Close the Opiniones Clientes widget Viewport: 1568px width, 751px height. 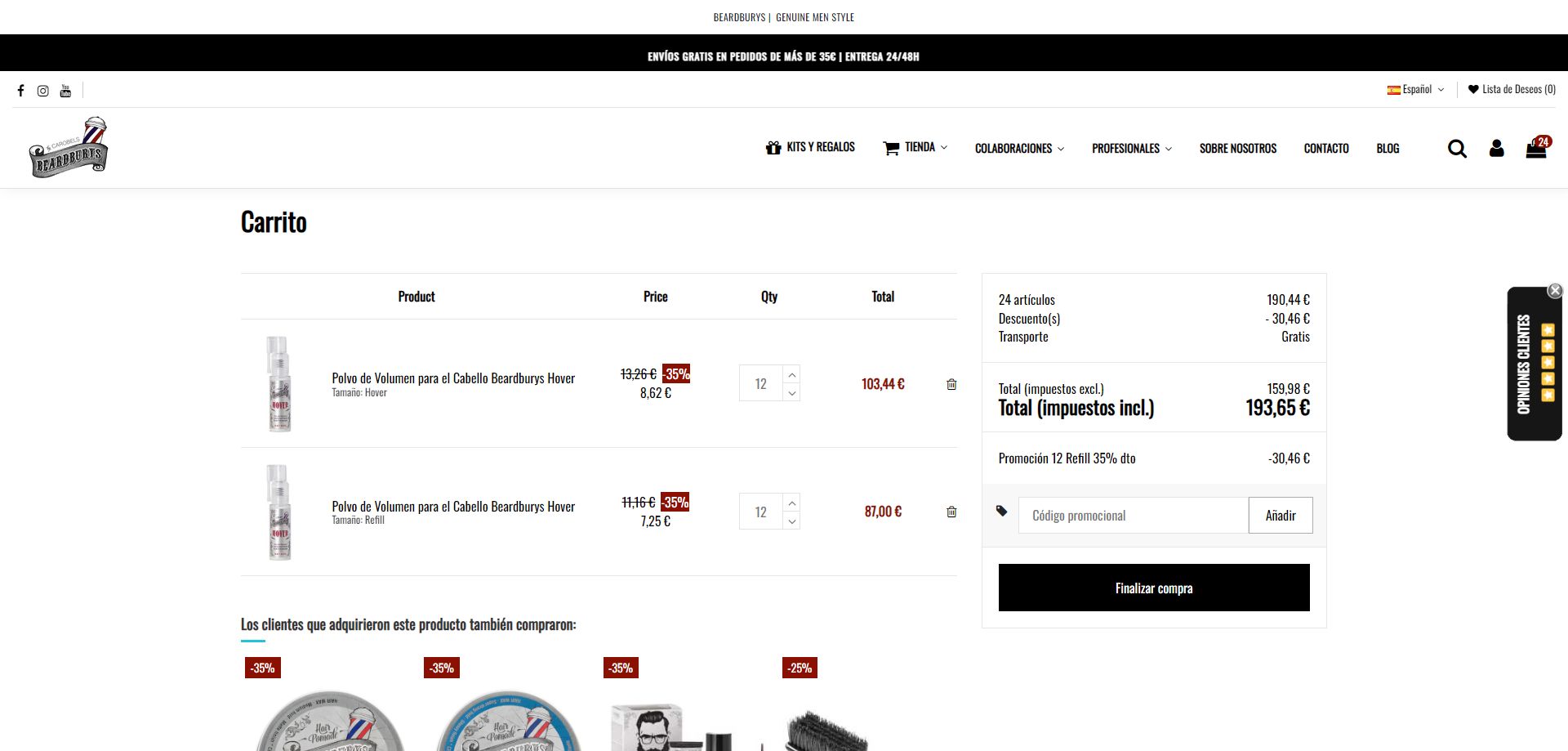(1555, 291)
